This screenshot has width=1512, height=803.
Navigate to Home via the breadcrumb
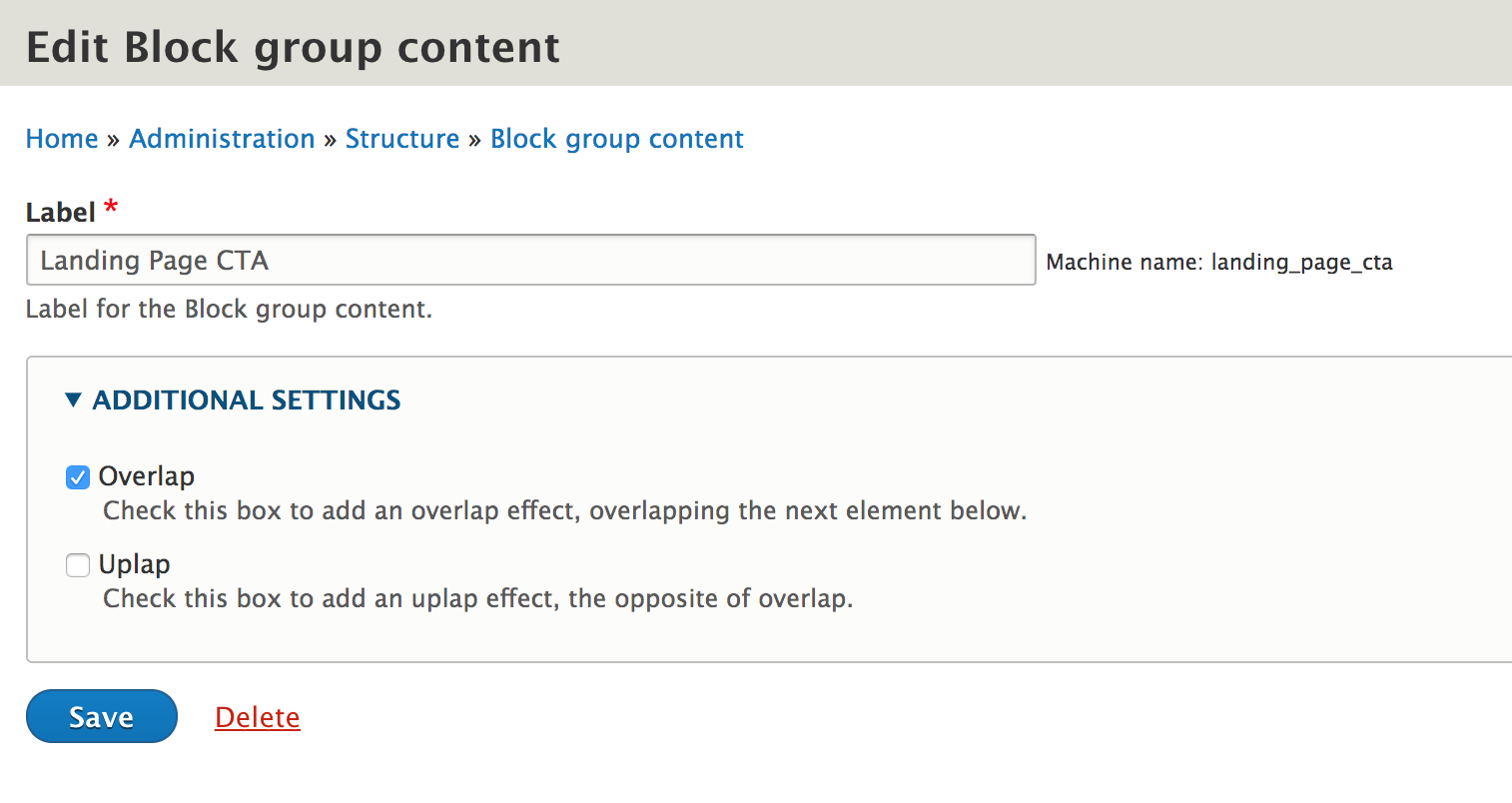point(61,139)
